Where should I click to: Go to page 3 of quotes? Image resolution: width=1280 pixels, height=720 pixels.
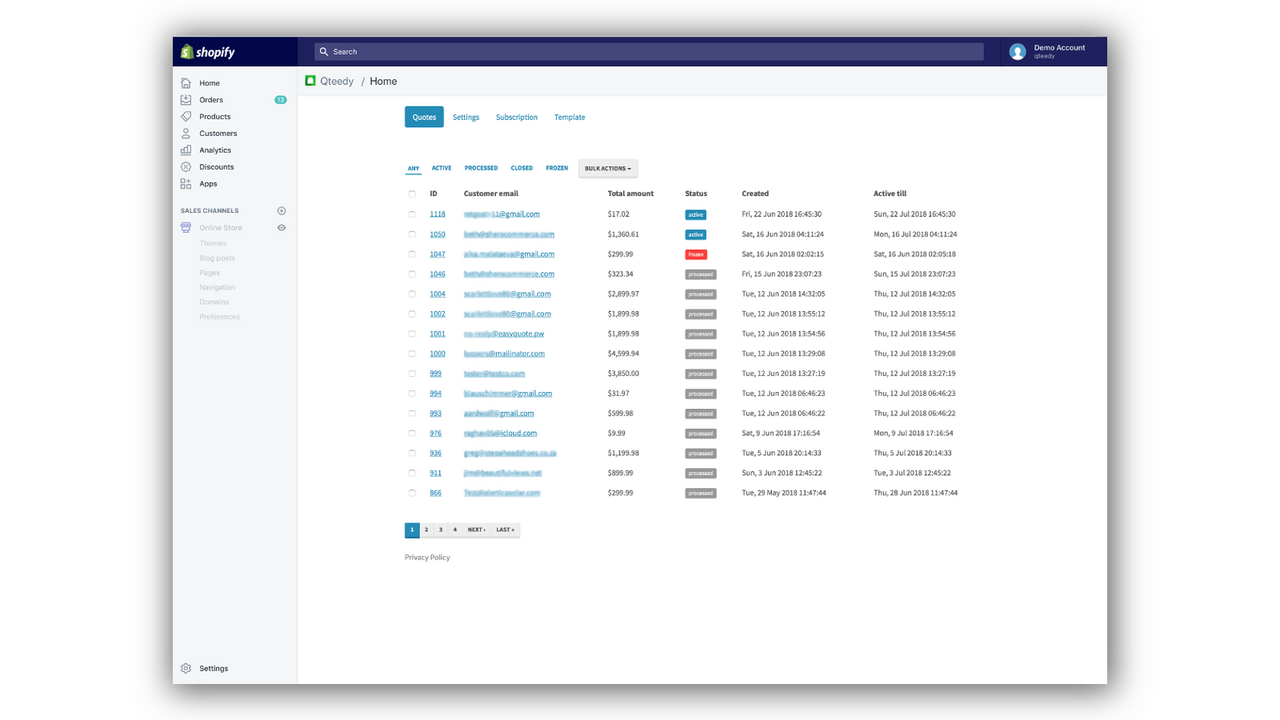click(x=440, y=530)
